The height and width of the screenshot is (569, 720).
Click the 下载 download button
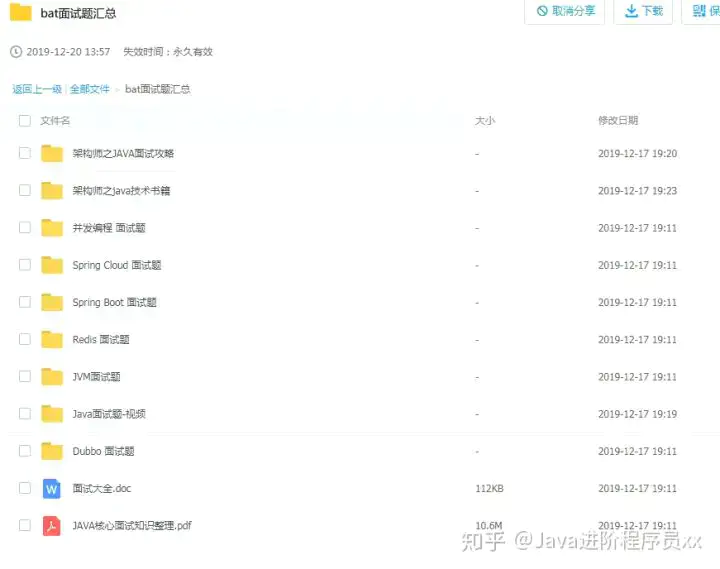[x=643, y=11]
